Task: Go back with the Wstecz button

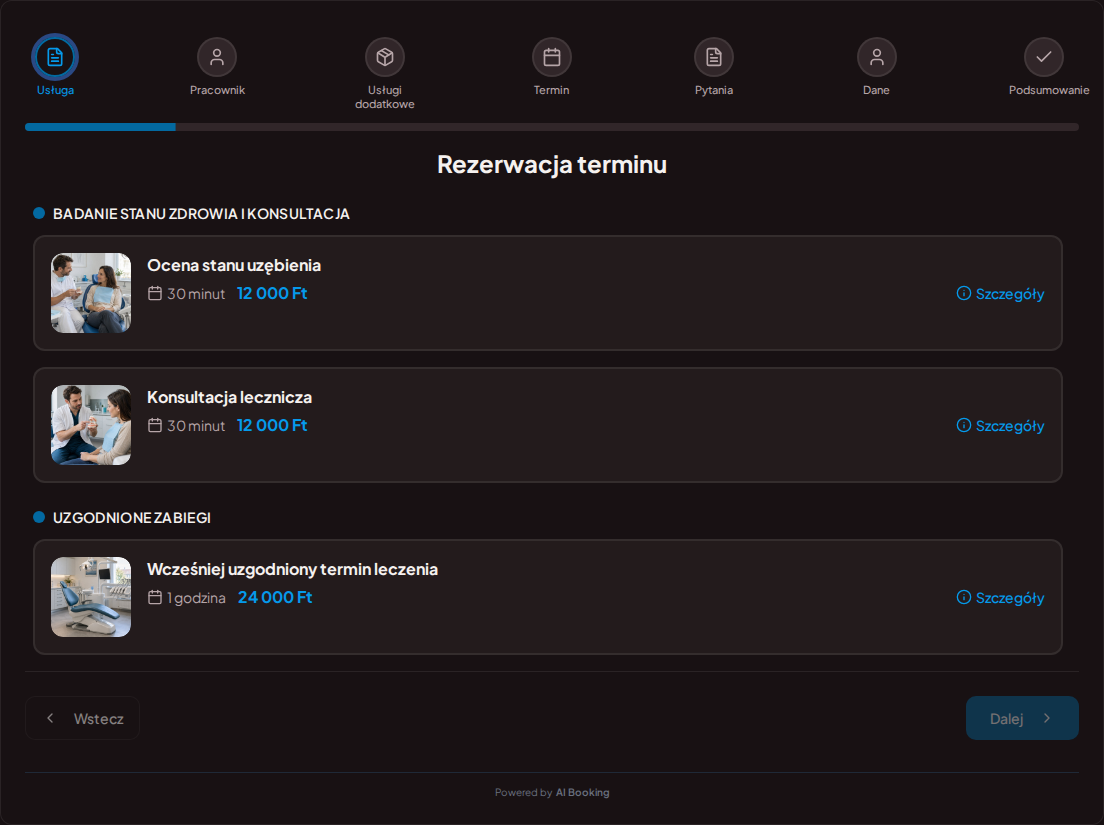Action: pyautogui.click(x=82, y=718)
